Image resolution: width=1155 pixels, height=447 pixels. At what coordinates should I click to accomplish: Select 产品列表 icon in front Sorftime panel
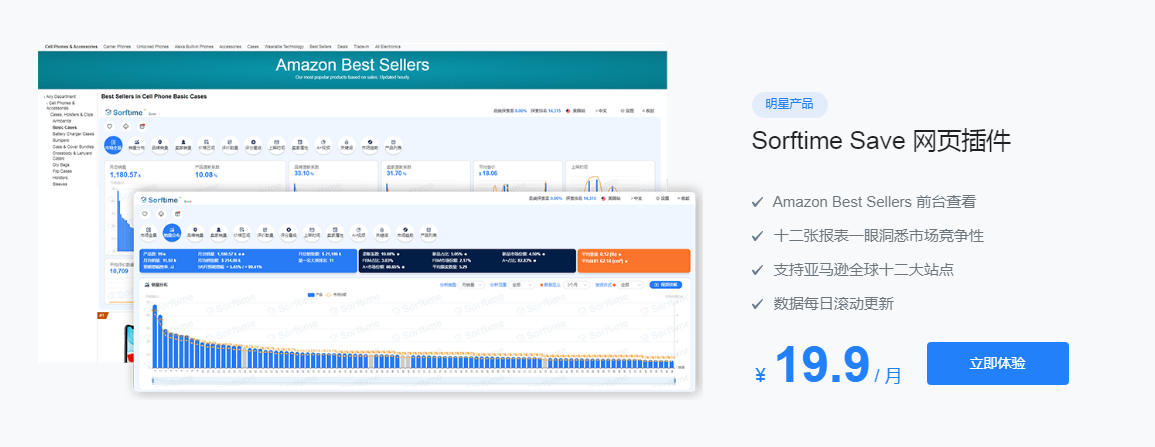(x=429, y=233)
